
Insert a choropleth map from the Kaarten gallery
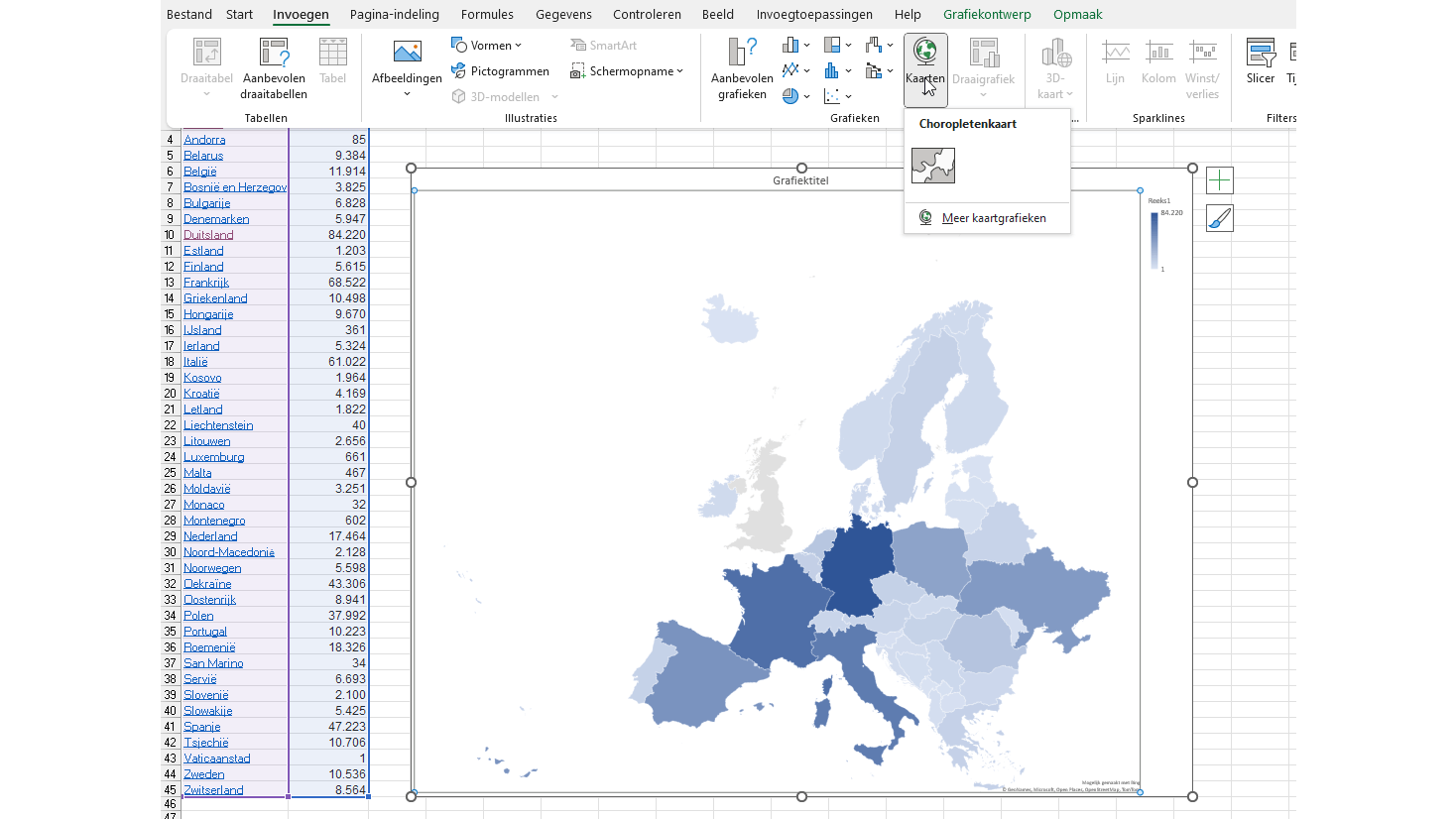(x=933, y=166)
